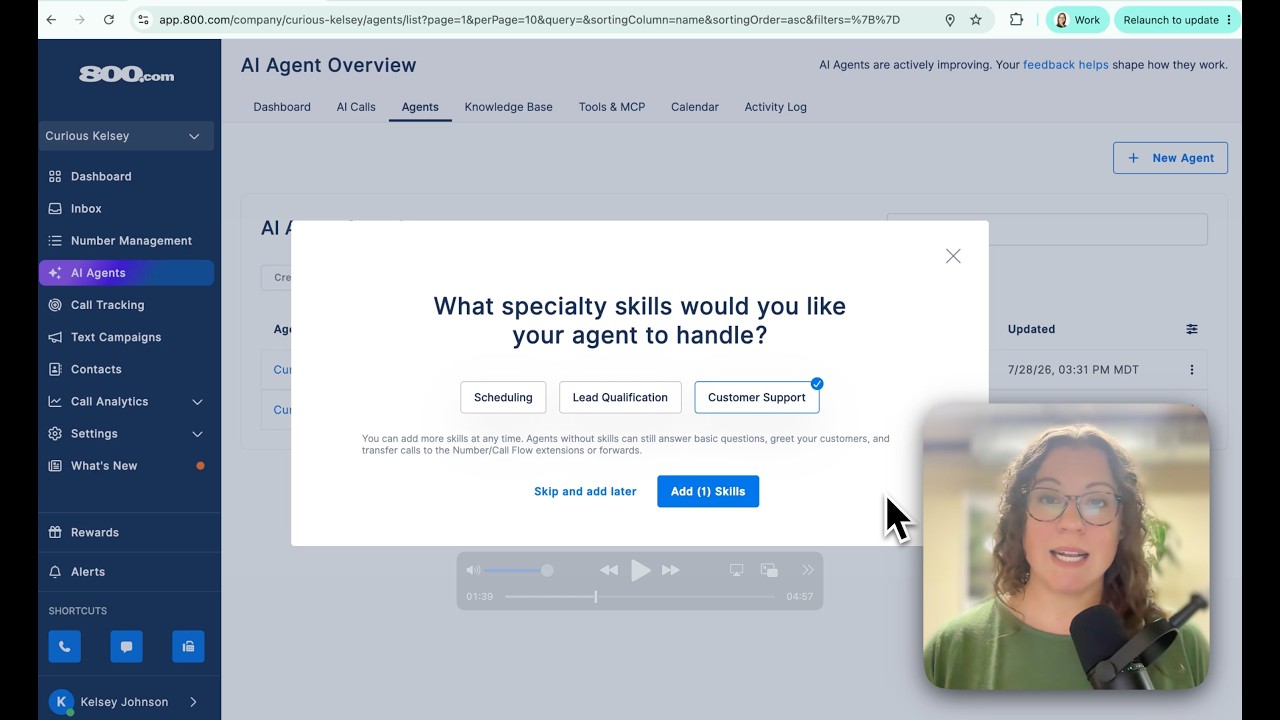Bookmark this page with the star icon
The width and height of the screenshot is (1280, 720).
click(x=976, y=19)
